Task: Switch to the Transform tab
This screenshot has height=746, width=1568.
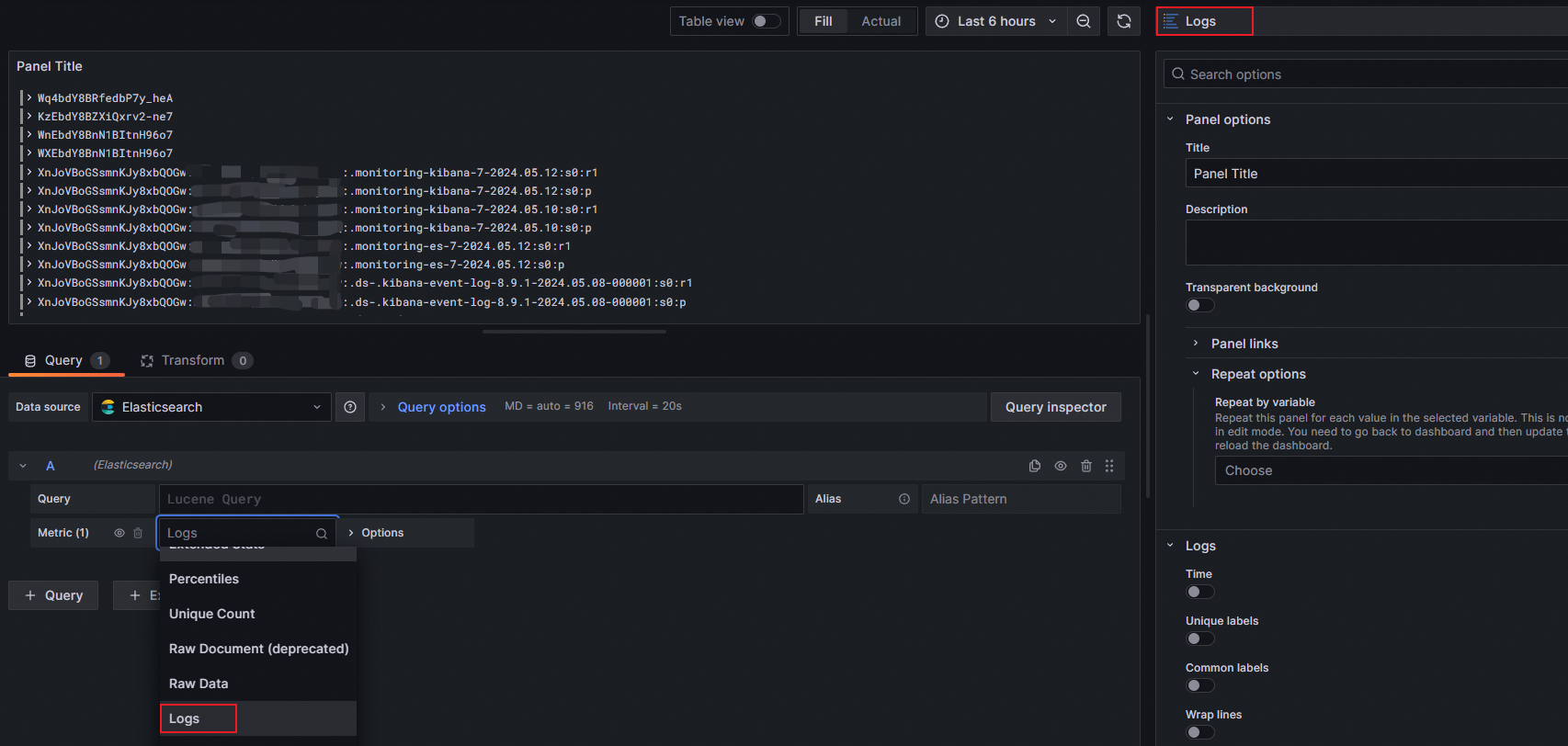Action: 193,360
